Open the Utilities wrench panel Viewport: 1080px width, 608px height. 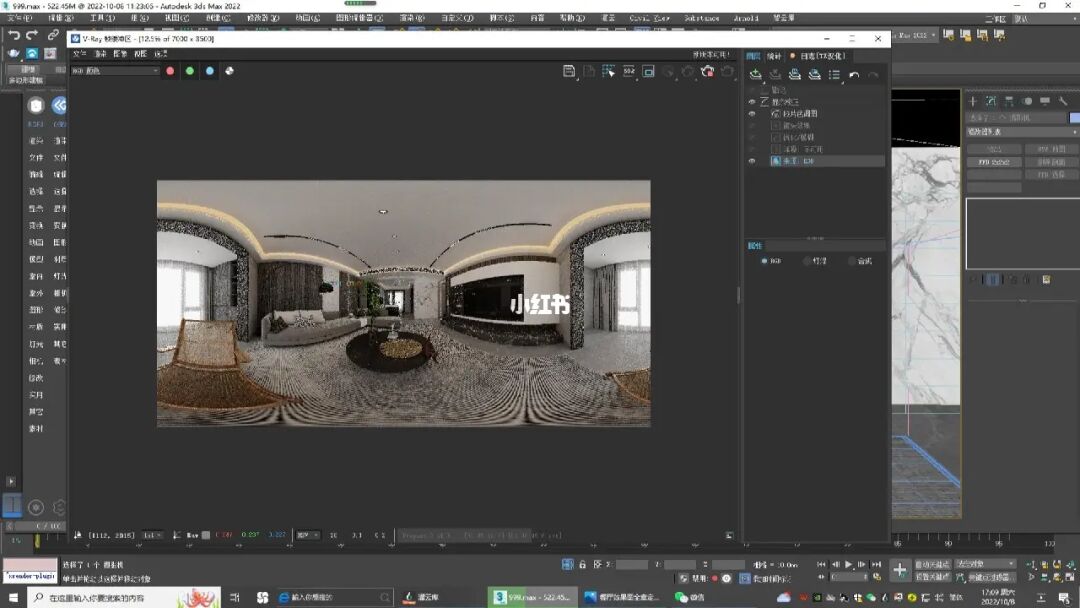coord(1063,101)
